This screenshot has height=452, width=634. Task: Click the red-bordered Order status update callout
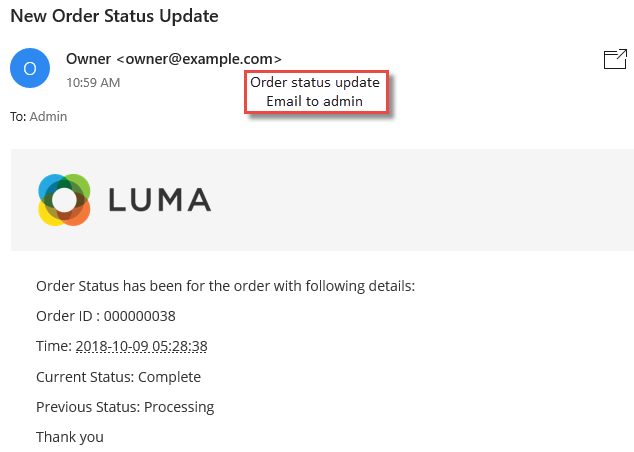coord(316,92)
